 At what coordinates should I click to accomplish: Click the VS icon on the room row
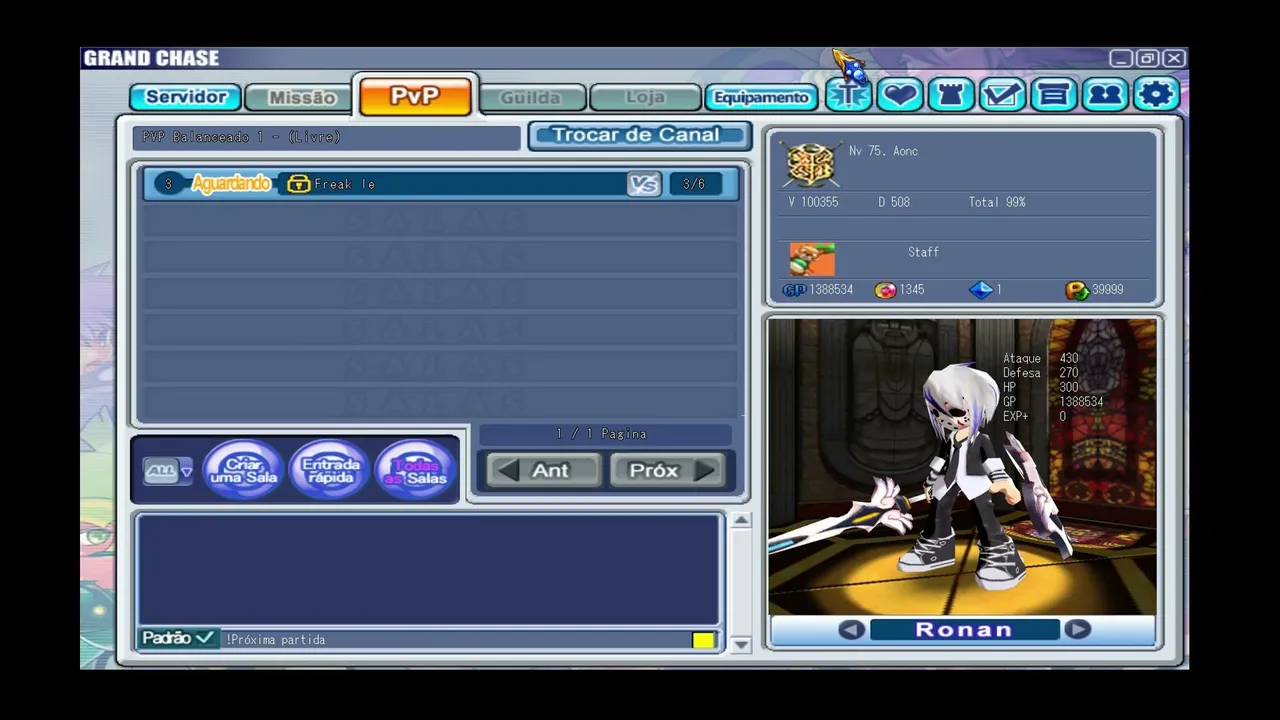644,184
